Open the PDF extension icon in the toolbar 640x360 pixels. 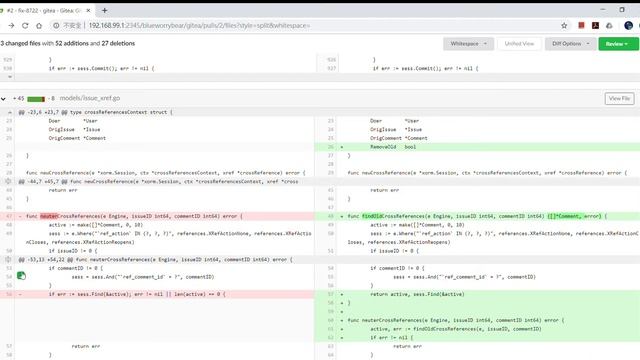coord(596,25)
